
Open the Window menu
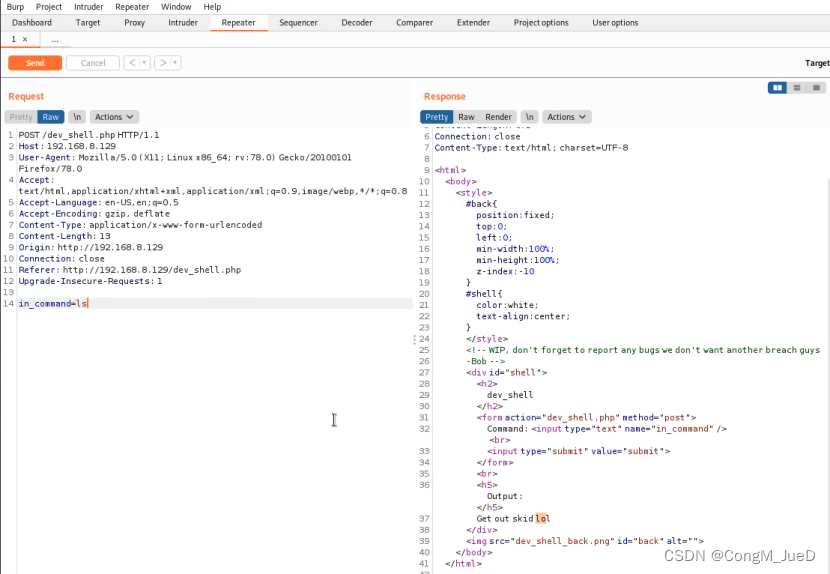click(176, 7)
